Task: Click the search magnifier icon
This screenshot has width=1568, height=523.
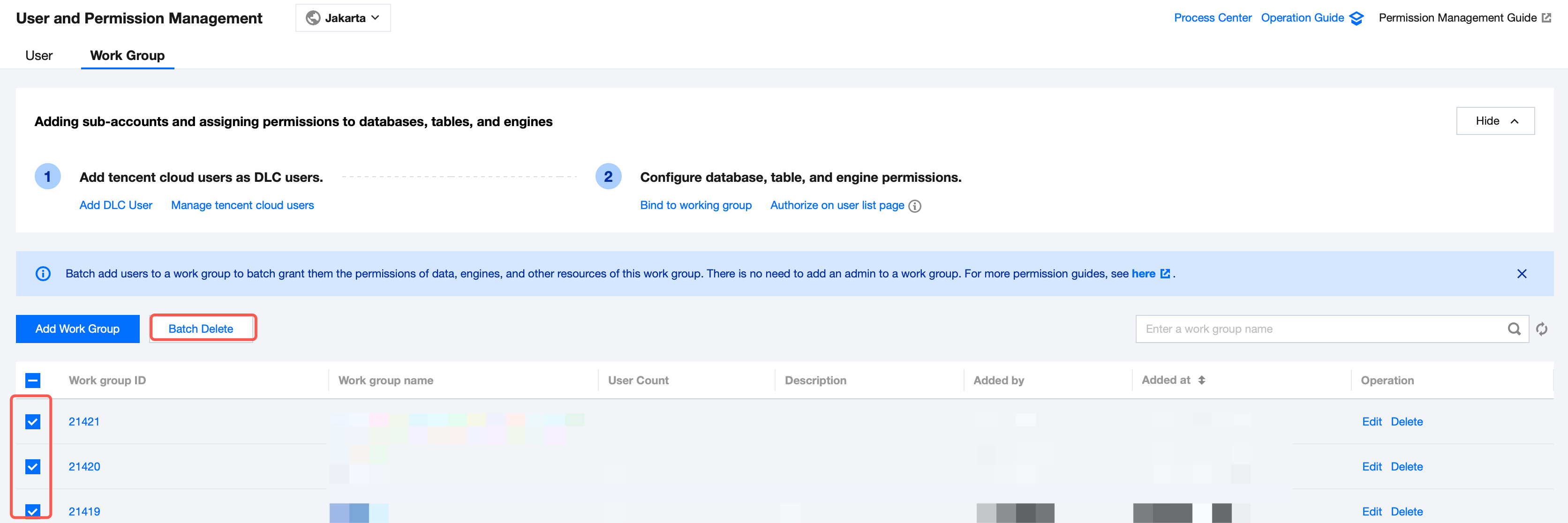Action: pyautogui.click(x=1514, y=329)
